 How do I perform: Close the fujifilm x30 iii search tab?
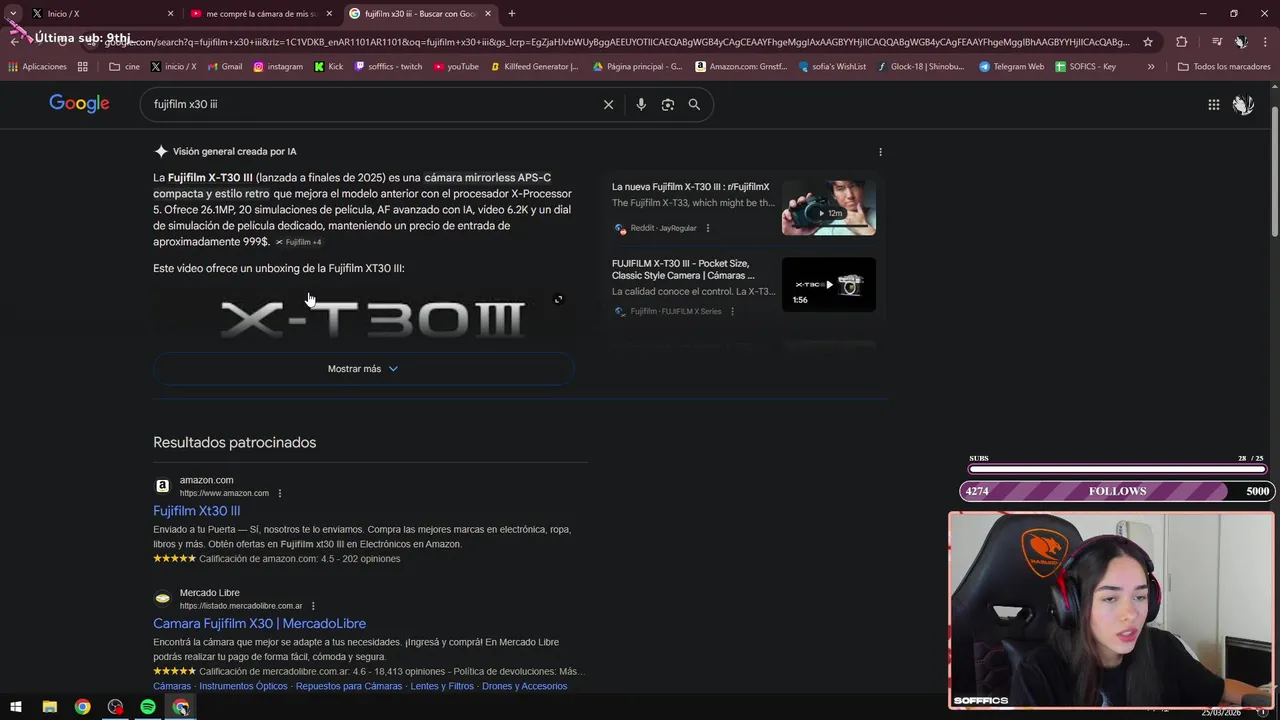[488, 14]
